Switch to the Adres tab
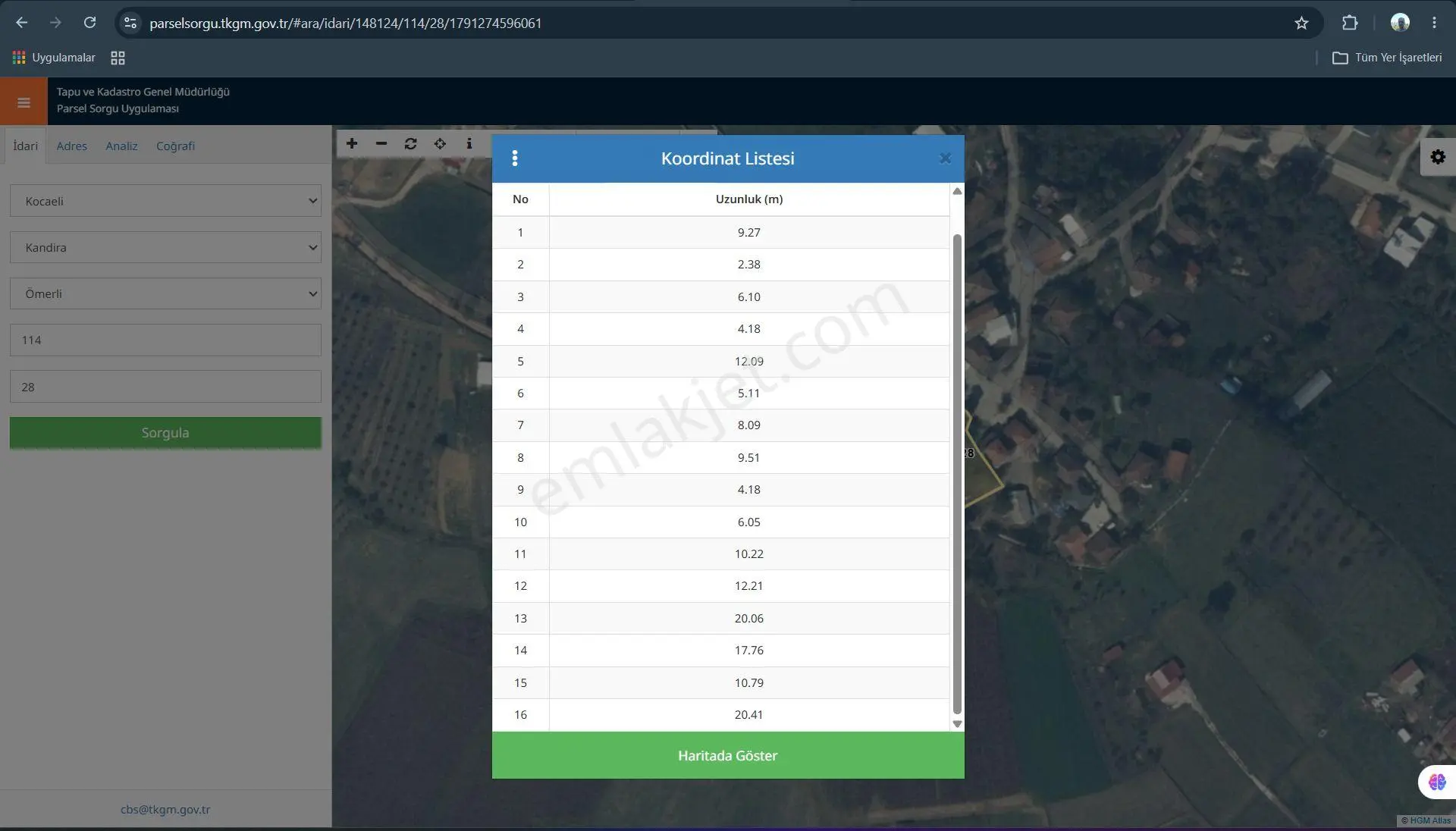 pyautogui.click(x=72, y=146)
